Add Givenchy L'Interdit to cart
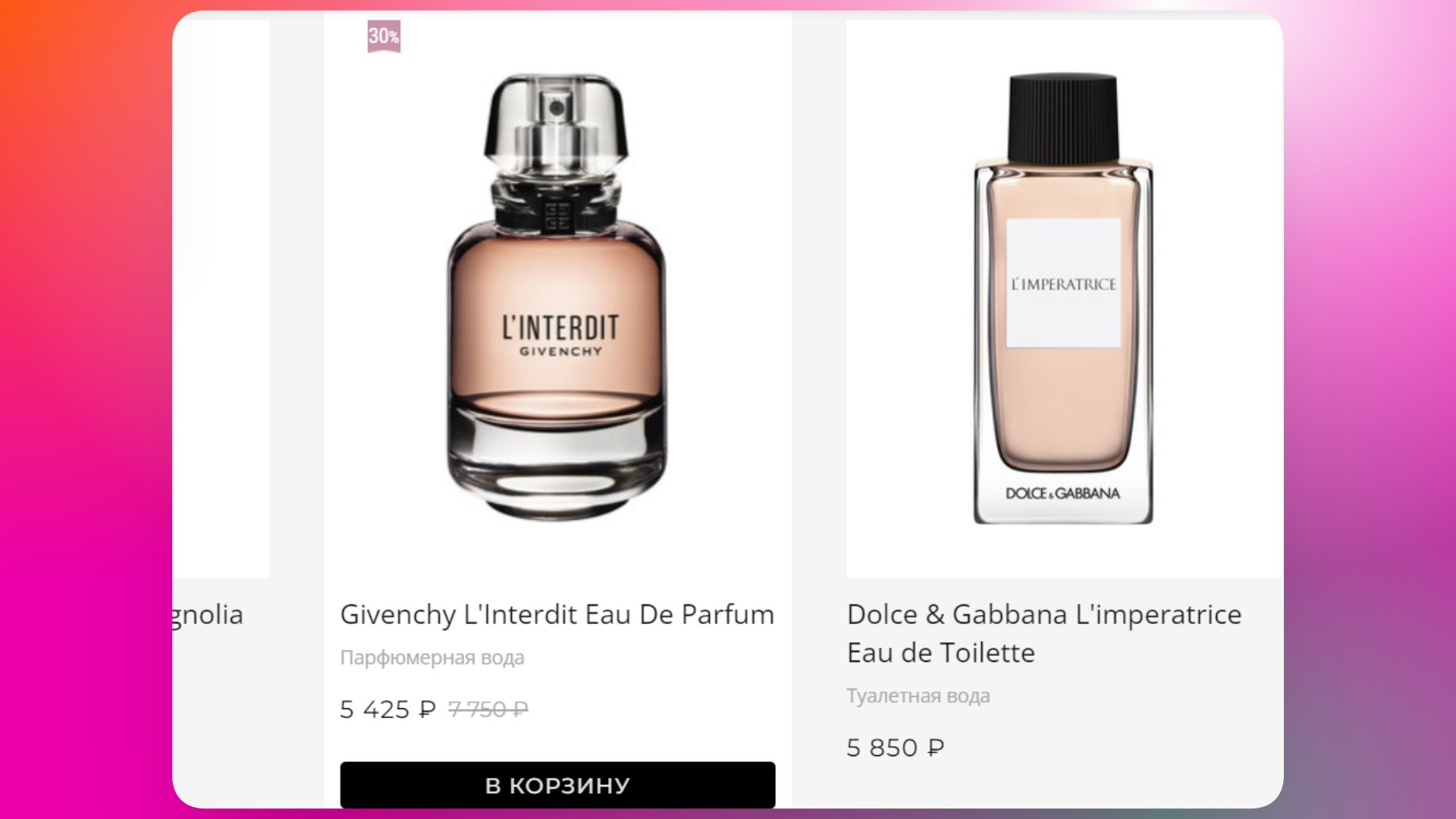1456x819 pixels. click(x=557, y=785)
